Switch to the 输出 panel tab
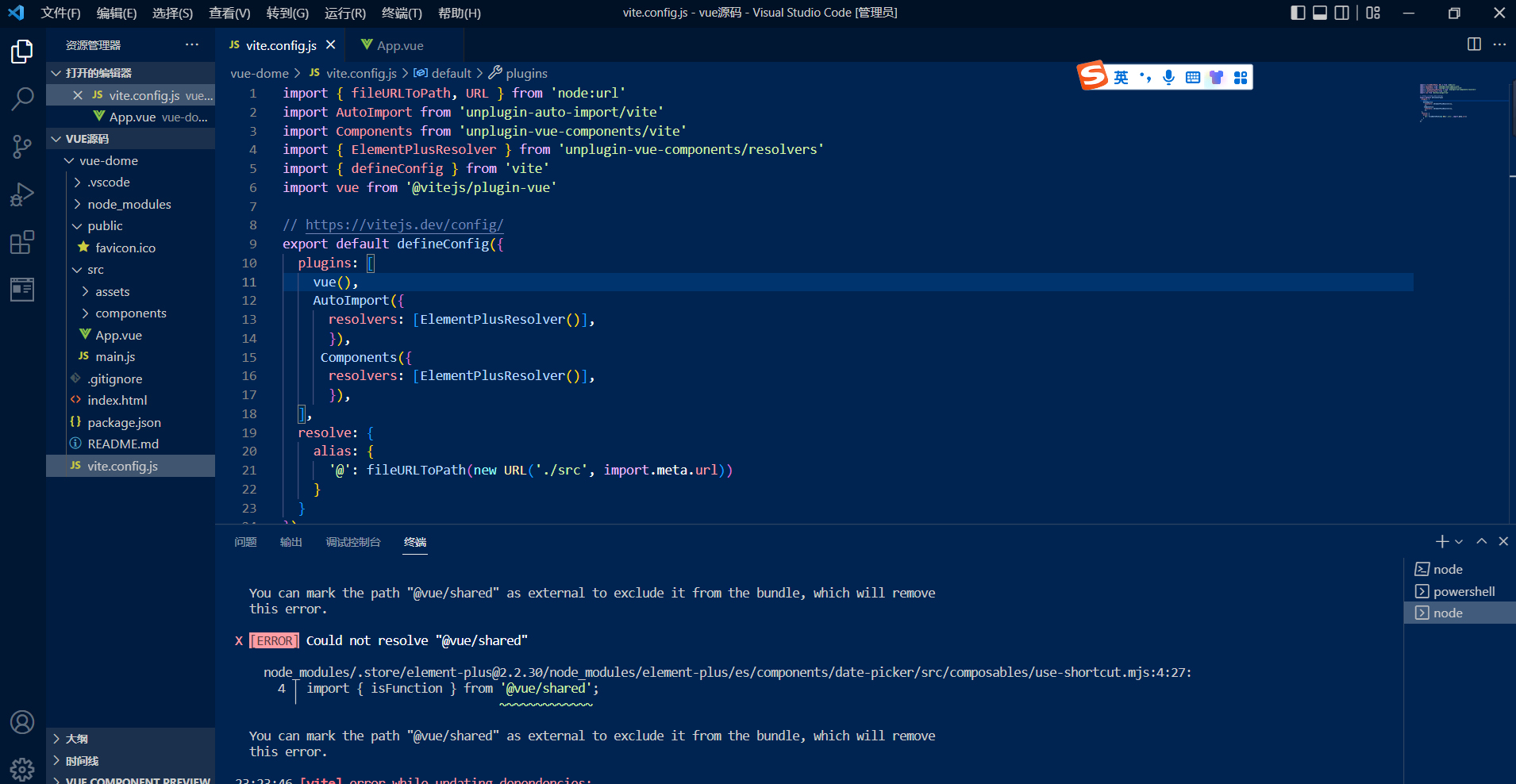 [x=291, y=542]
